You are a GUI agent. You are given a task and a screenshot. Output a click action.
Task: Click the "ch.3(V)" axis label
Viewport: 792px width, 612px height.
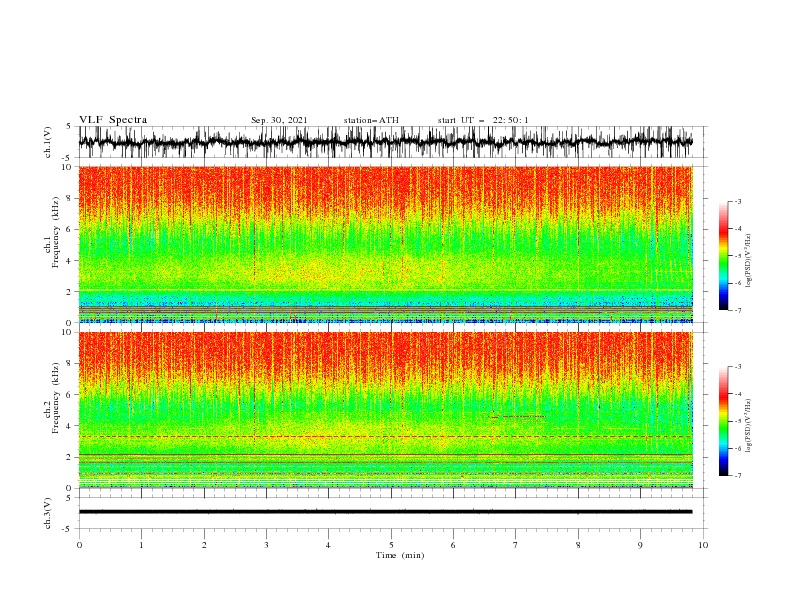coord(48,513)
